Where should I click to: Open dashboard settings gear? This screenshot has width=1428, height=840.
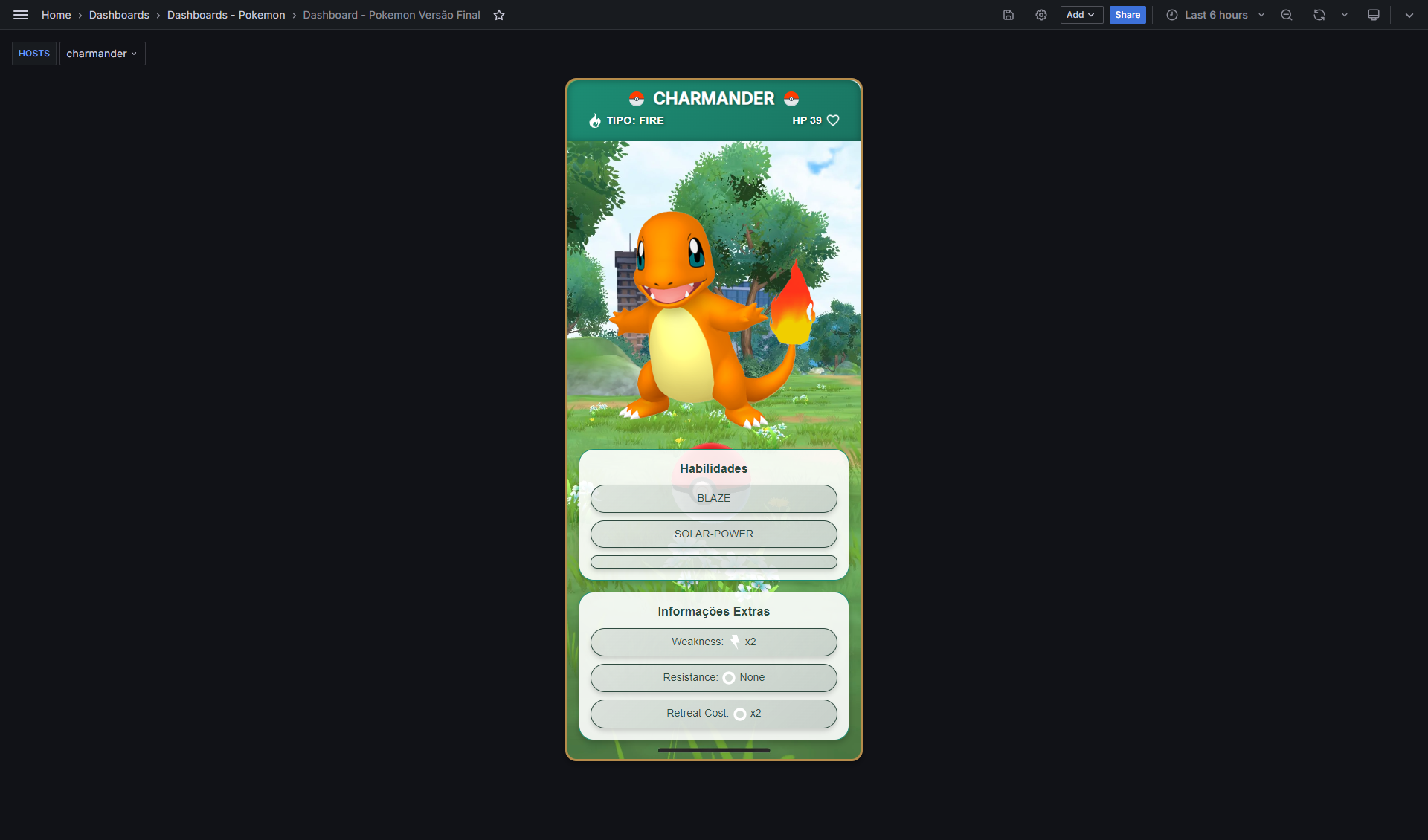(x=1041, y=15)
